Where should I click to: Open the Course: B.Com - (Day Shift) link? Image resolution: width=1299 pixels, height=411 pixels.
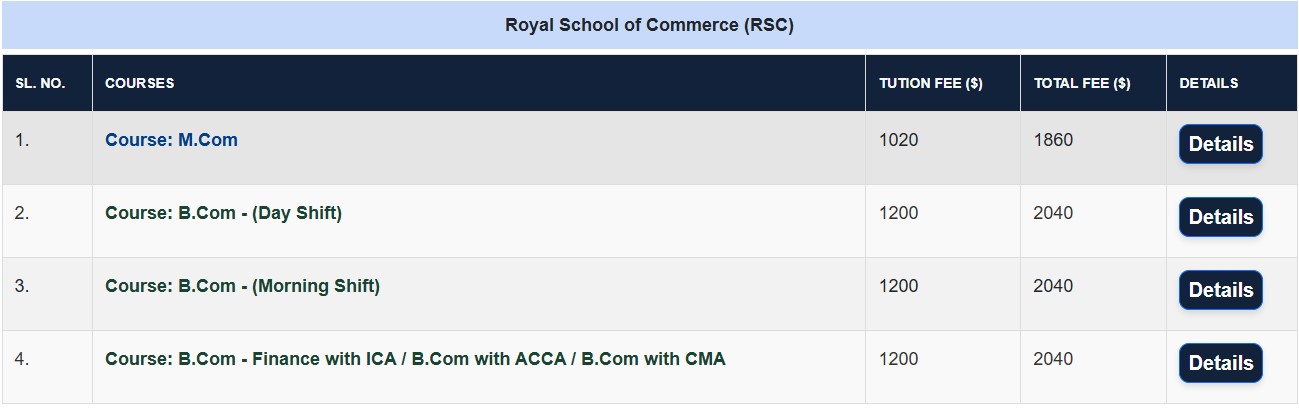coord(223,213)
